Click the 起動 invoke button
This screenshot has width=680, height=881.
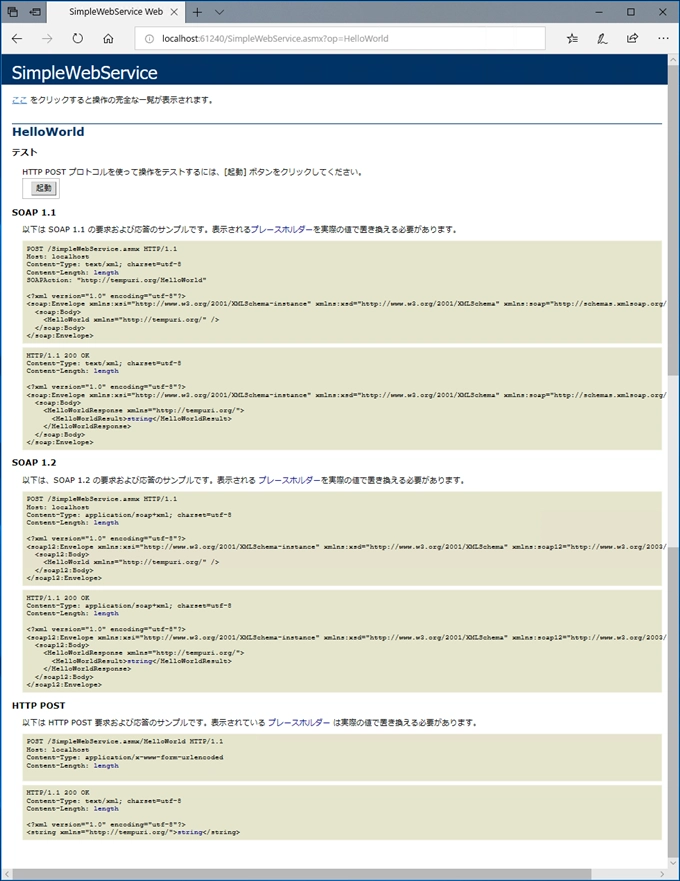tap(43, 188)
